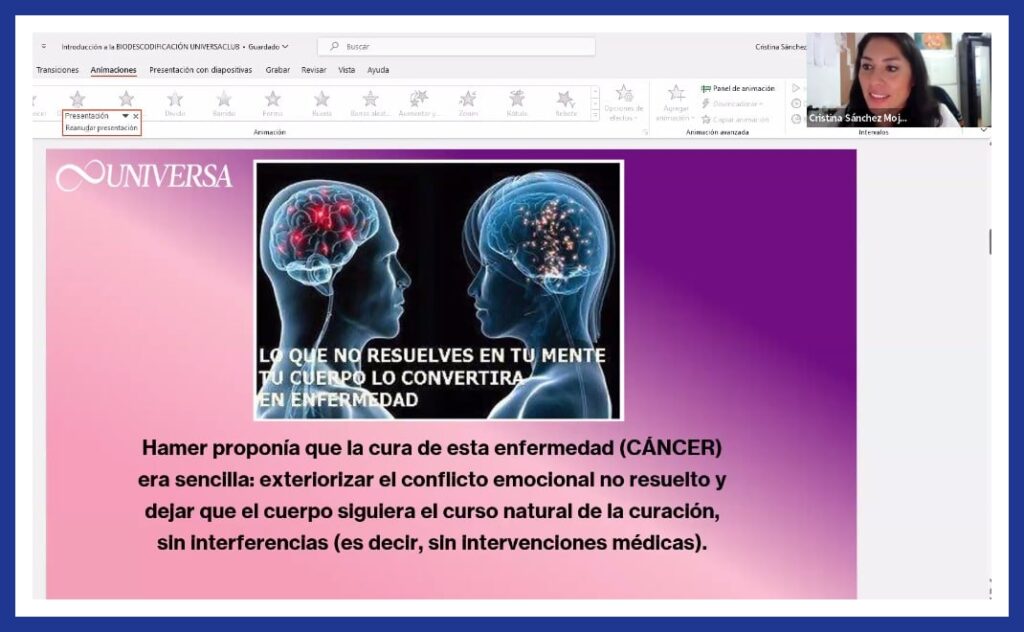Open the Presentación con diapositivas tab
The width and height of the screenshot is (1024, 632).
pyautogui.click(x=200, y=70)
